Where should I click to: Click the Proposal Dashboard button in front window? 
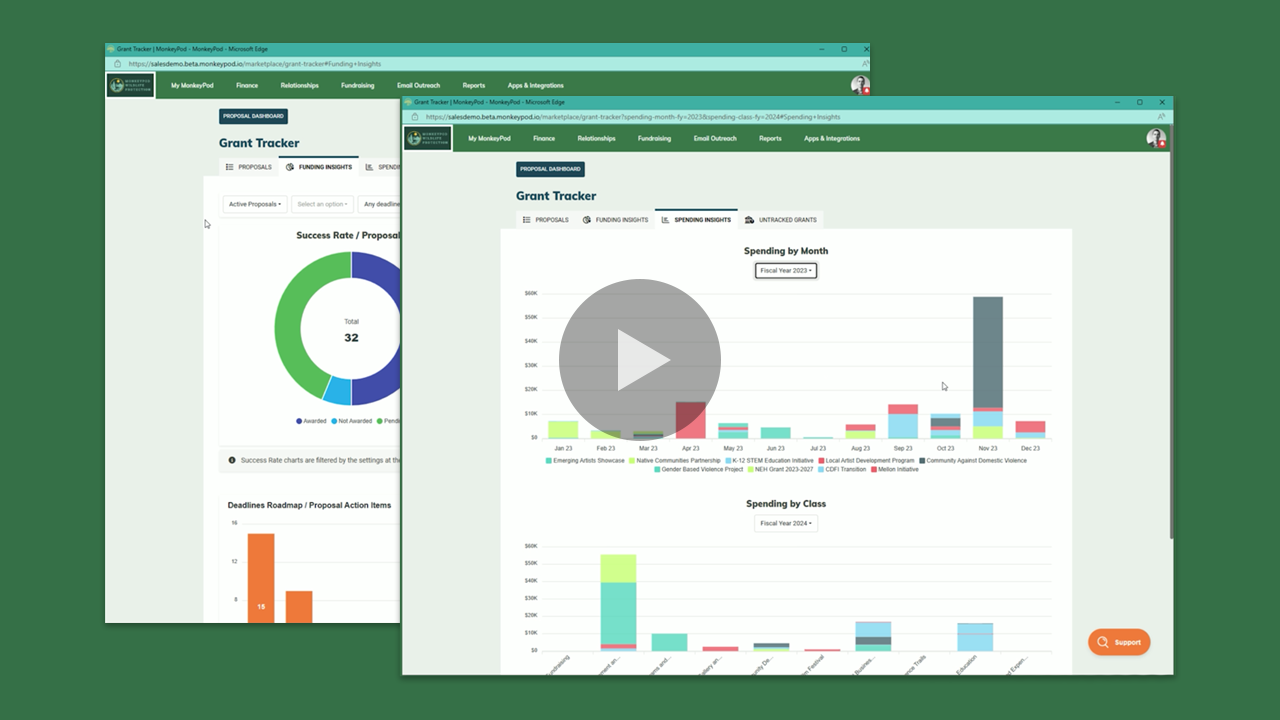pyautogui.click(x=550, y=170)
